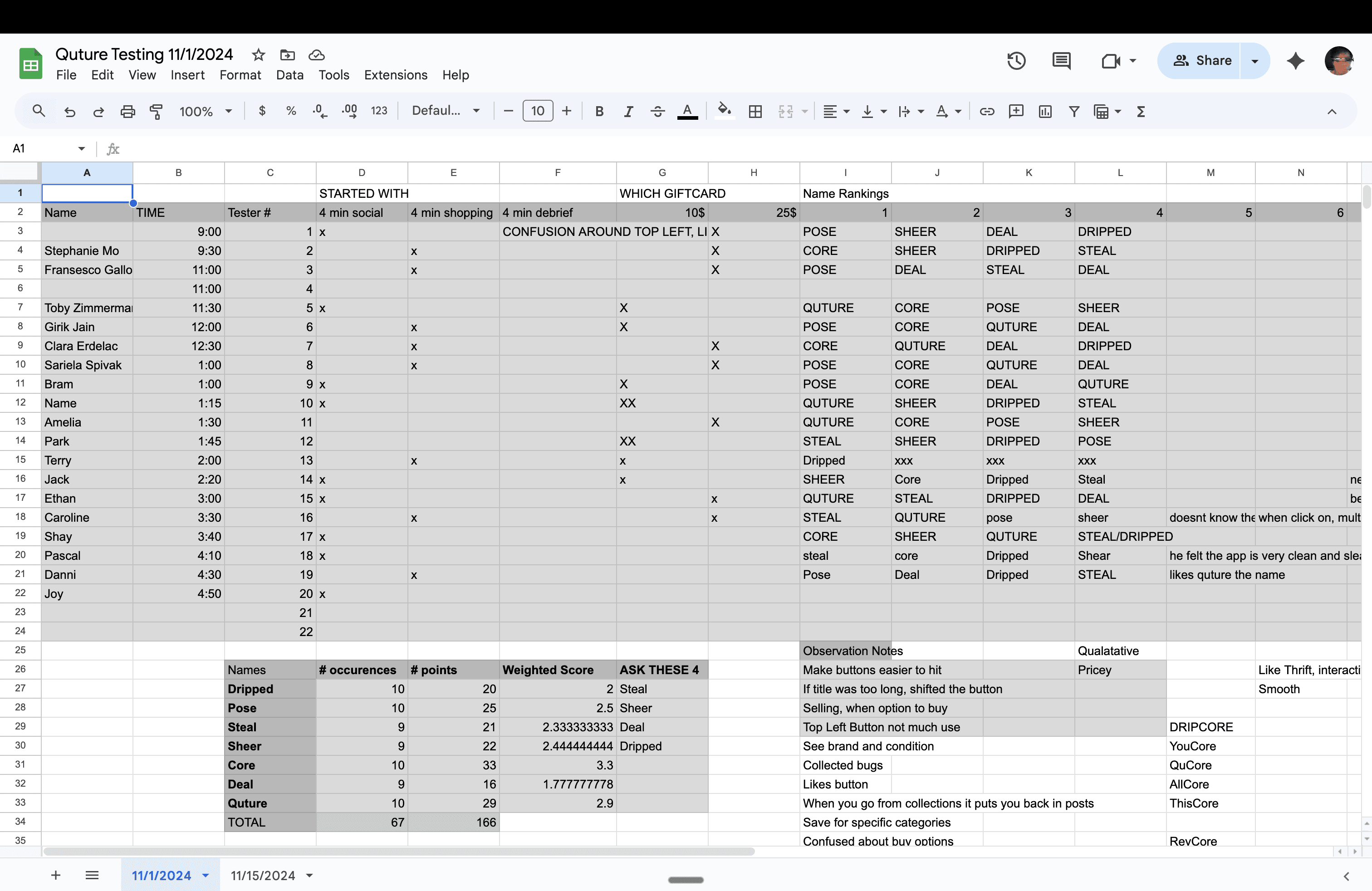The height and width of the screenshot is (891, 1372).
Task: Click the borders grid icon
Action: pyautogui.click(x=755, y=111)
